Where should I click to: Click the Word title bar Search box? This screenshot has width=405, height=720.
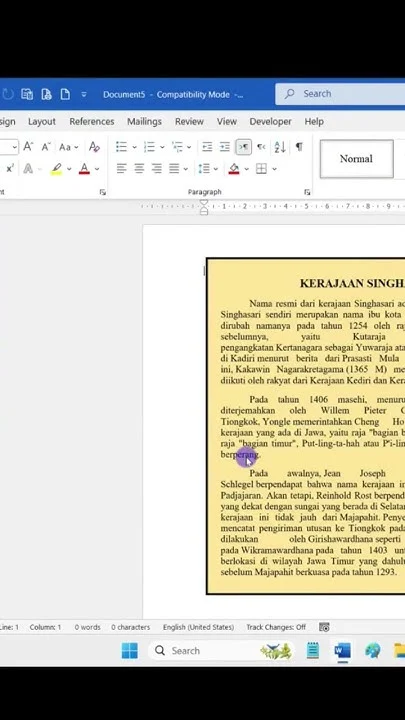340,94
